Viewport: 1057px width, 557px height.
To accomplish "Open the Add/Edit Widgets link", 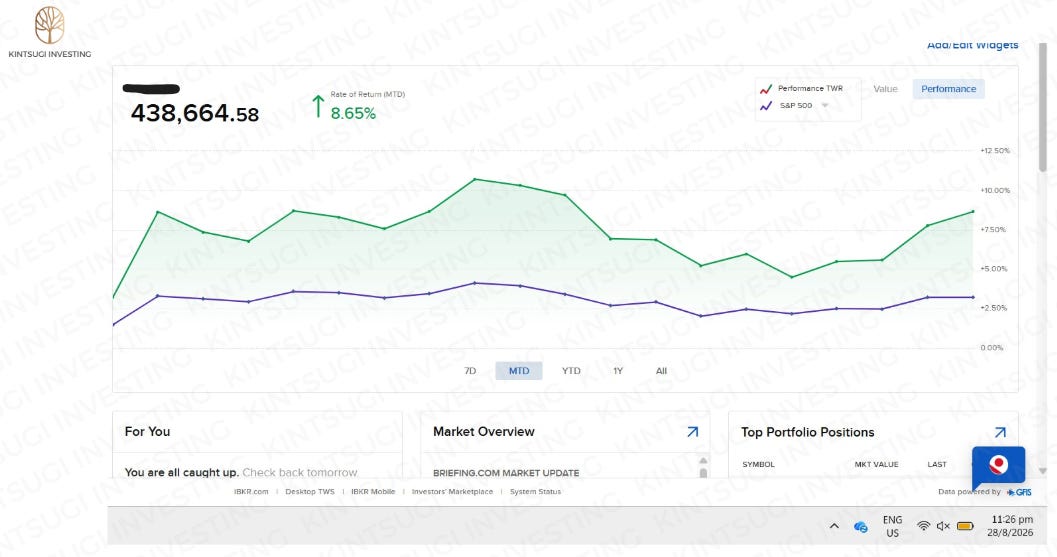I will 973,45.
